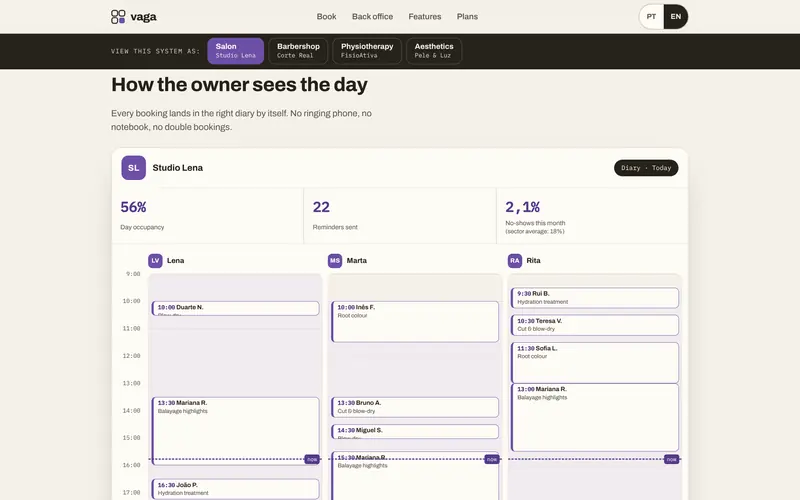The height and width of the screenshot is (500, 800).
Task: Click the Diary · Today pill
Action: (646, 168)
